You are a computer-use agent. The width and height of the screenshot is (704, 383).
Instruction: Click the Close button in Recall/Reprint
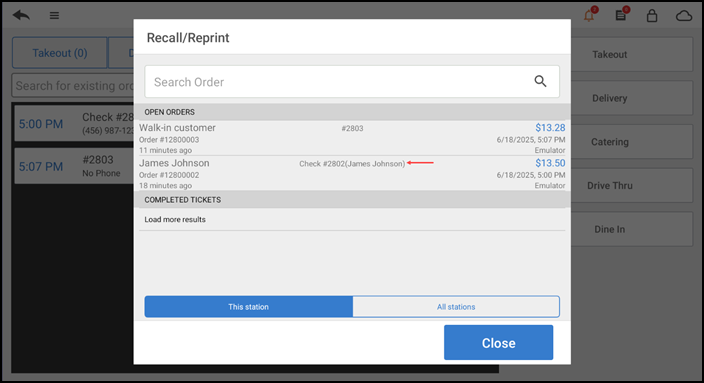point(498,343)
